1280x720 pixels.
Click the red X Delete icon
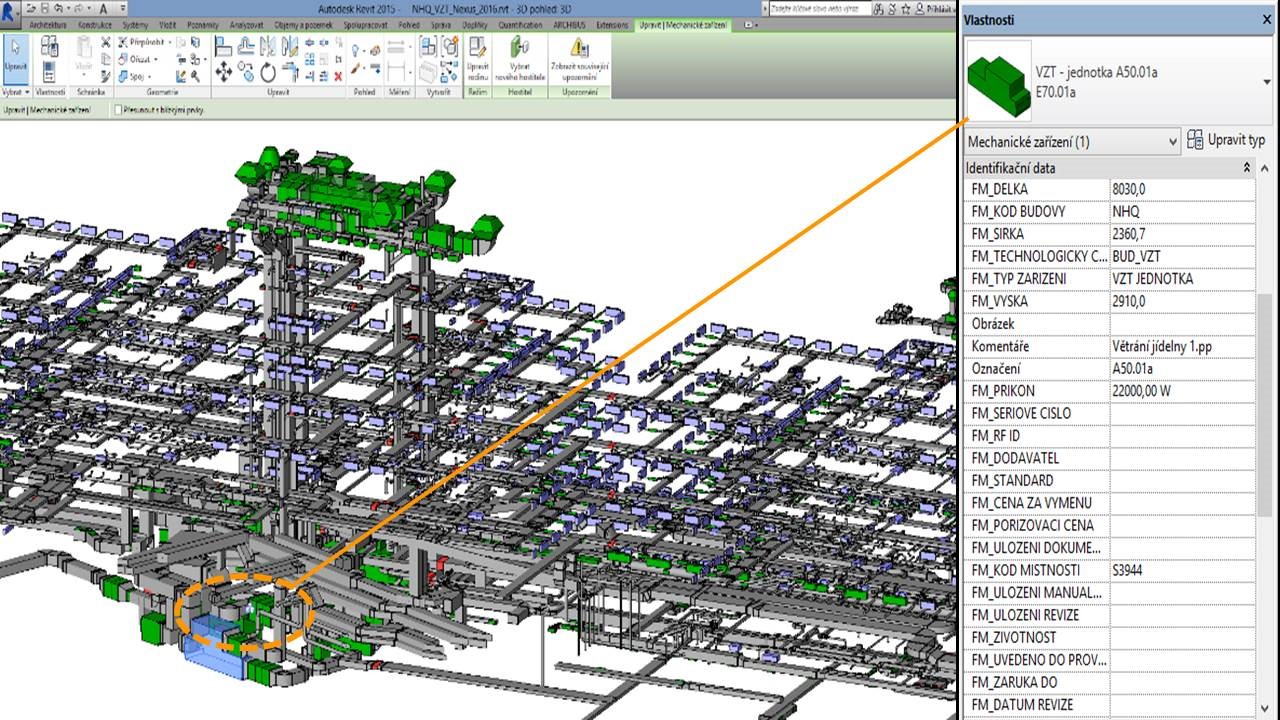(338, 76)
